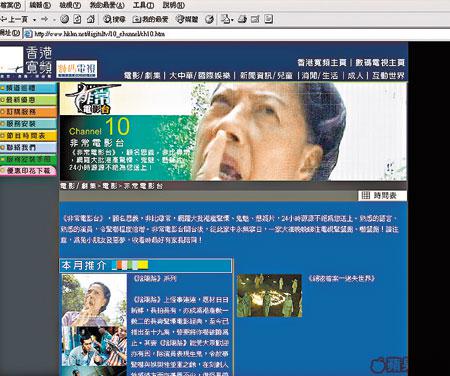Click the Channel 10 banner image

point(233,132)
